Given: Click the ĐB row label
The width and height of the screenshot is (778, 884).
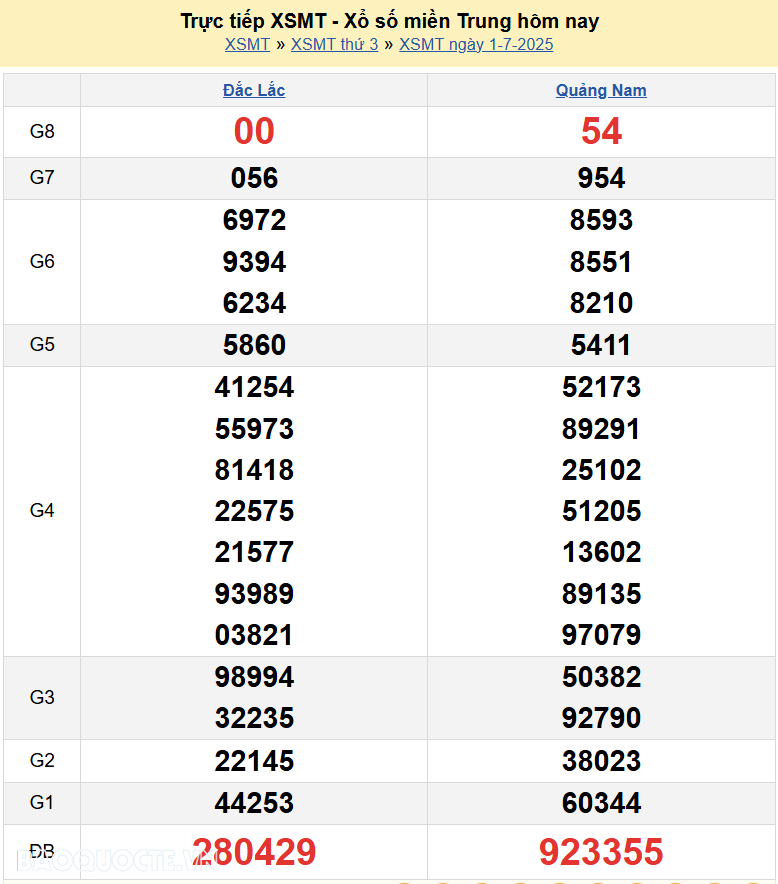Looking at the screenshot, I should [42, 851].
